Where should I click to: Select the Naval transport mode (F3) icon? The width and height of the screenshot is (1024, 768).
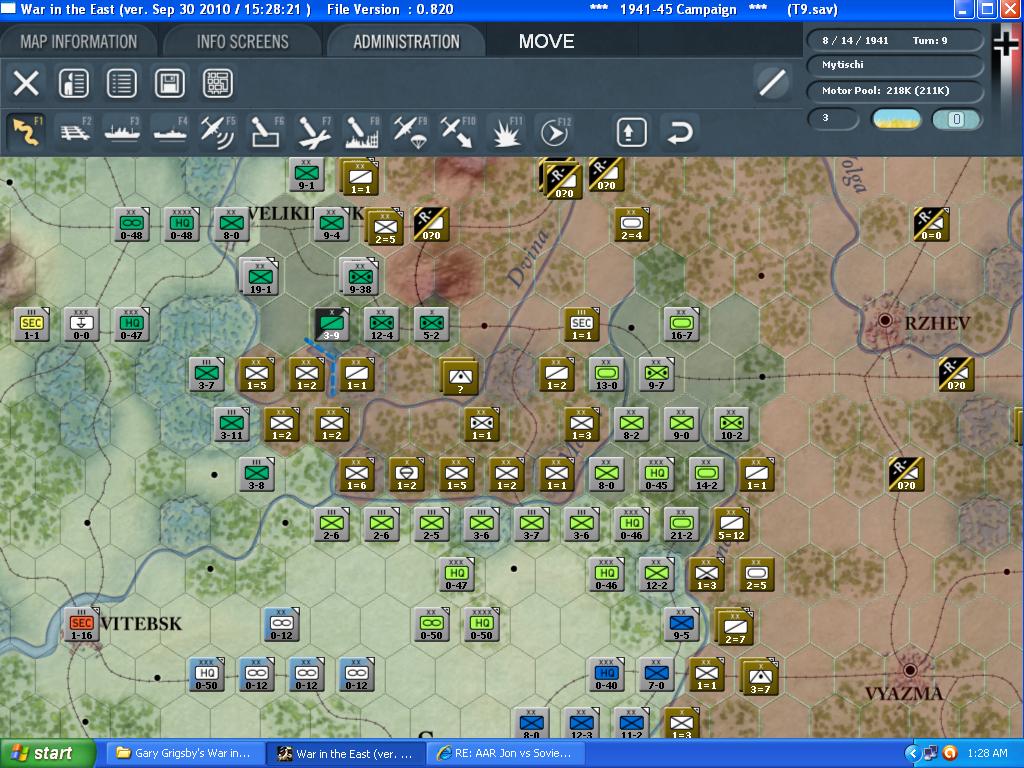click(122, 131)
